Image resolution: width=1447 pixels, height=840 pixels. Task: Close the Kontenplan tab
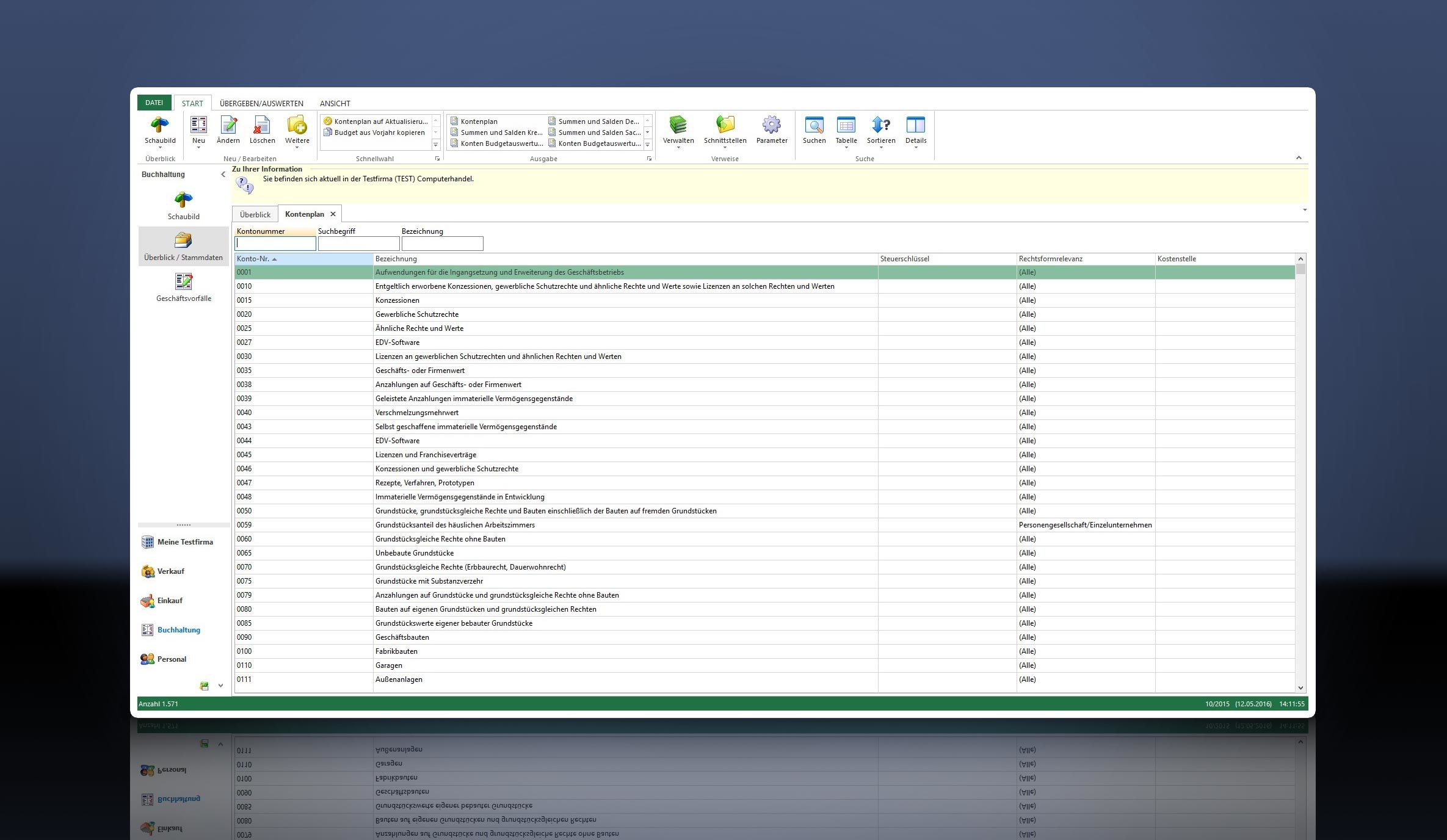(333, 214)
